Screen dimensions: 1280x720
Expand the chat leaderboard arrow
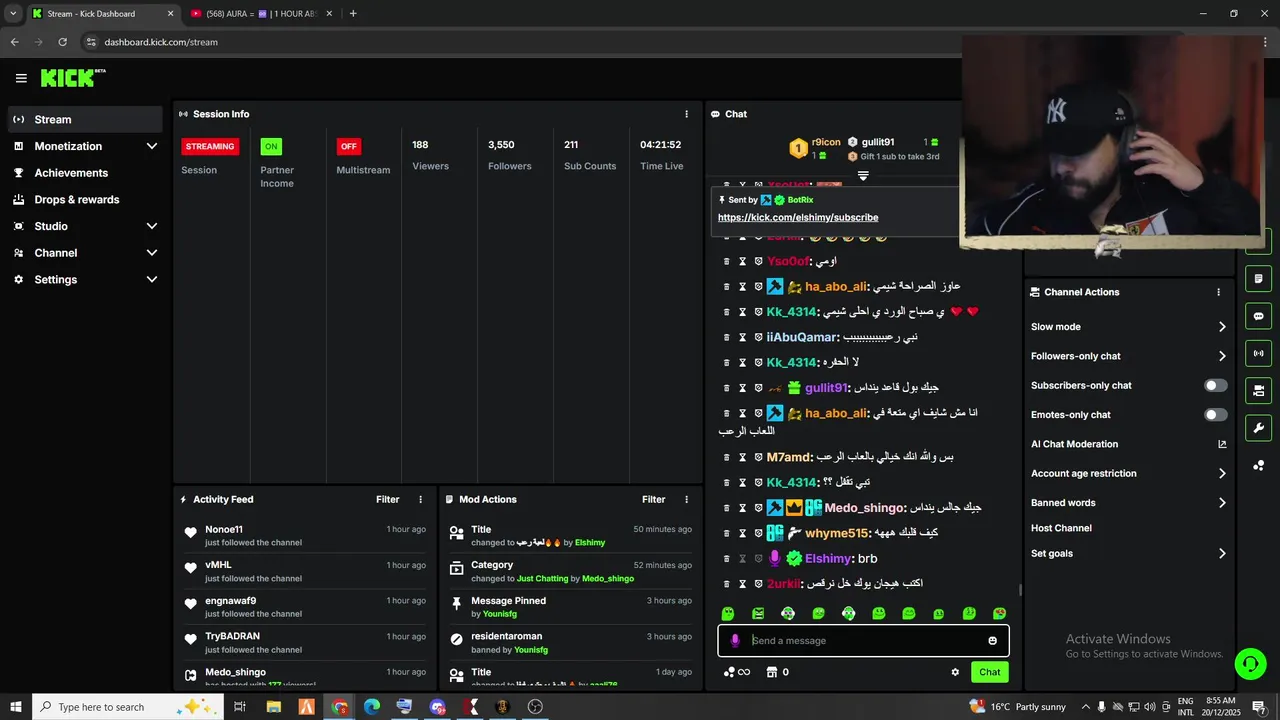coord(863,175)
